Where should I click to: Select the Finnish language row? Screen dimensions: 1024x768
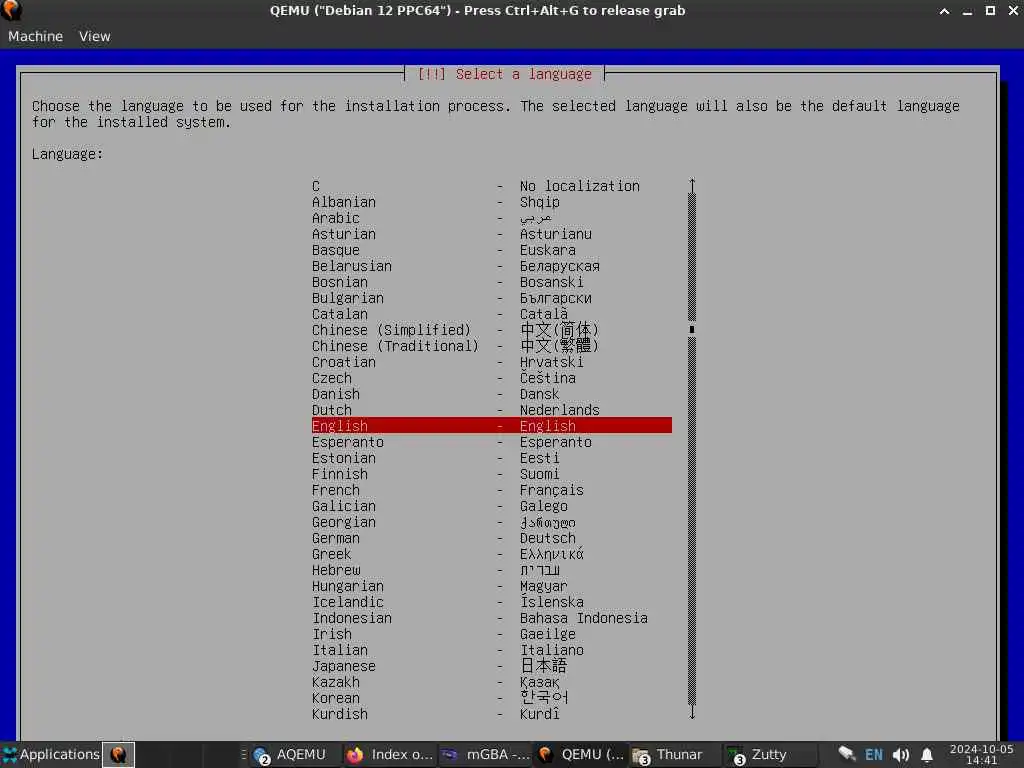tap(492, 474)
